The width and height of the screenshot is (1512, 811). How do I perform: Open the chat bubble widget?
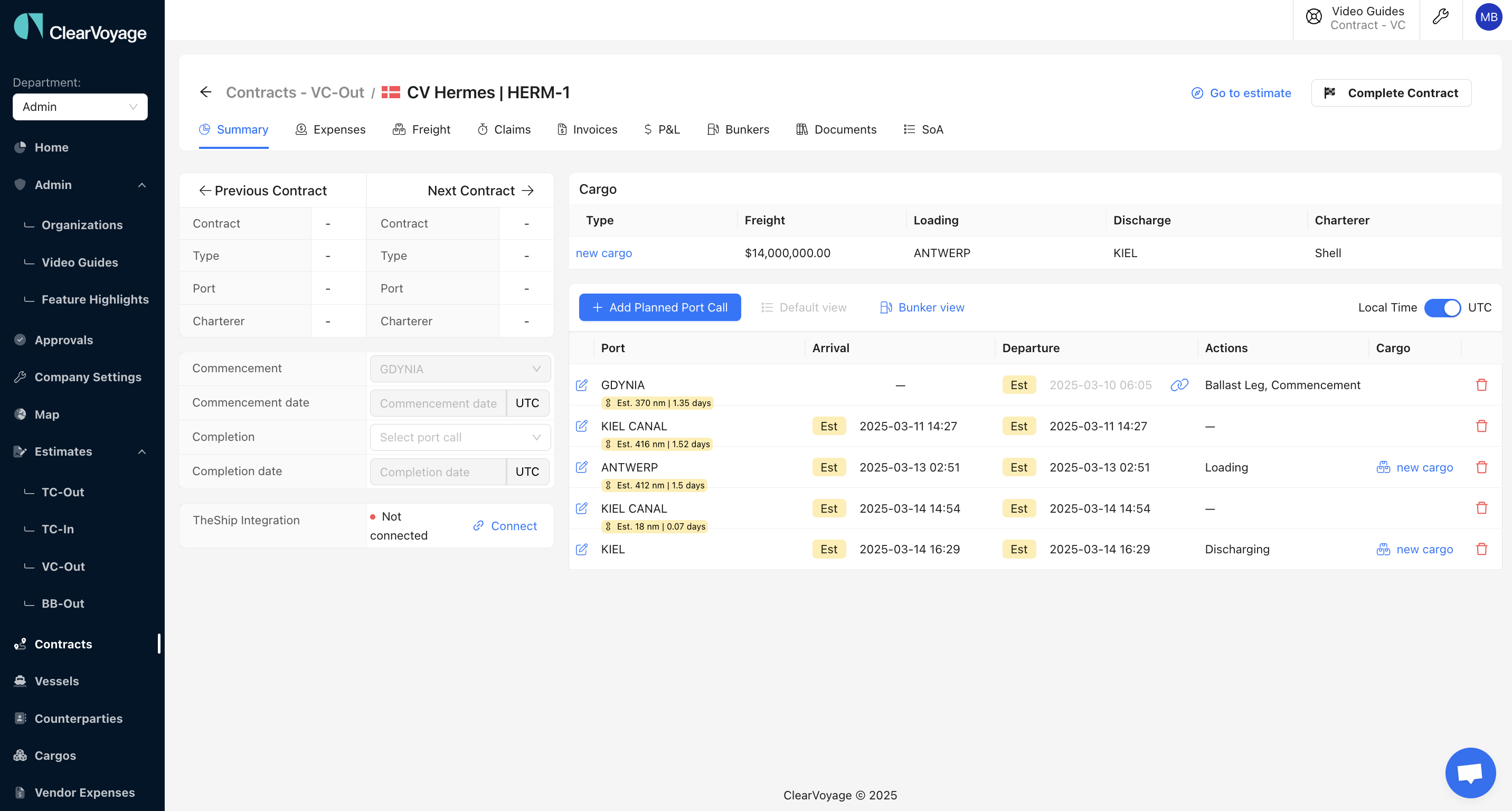[1469, 772]
